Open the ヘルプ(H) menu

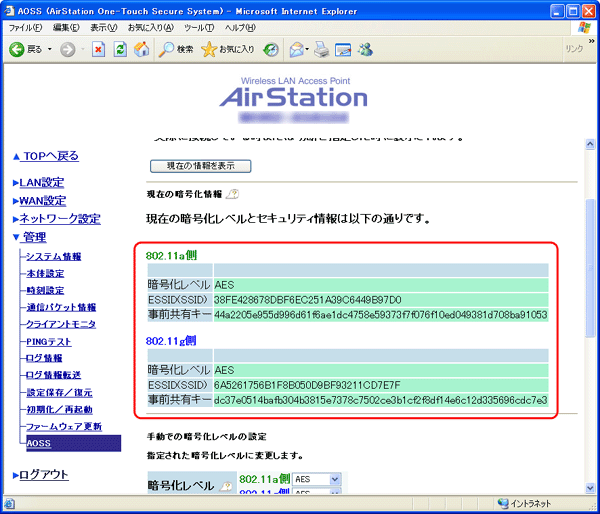click(x=240, y=28)
